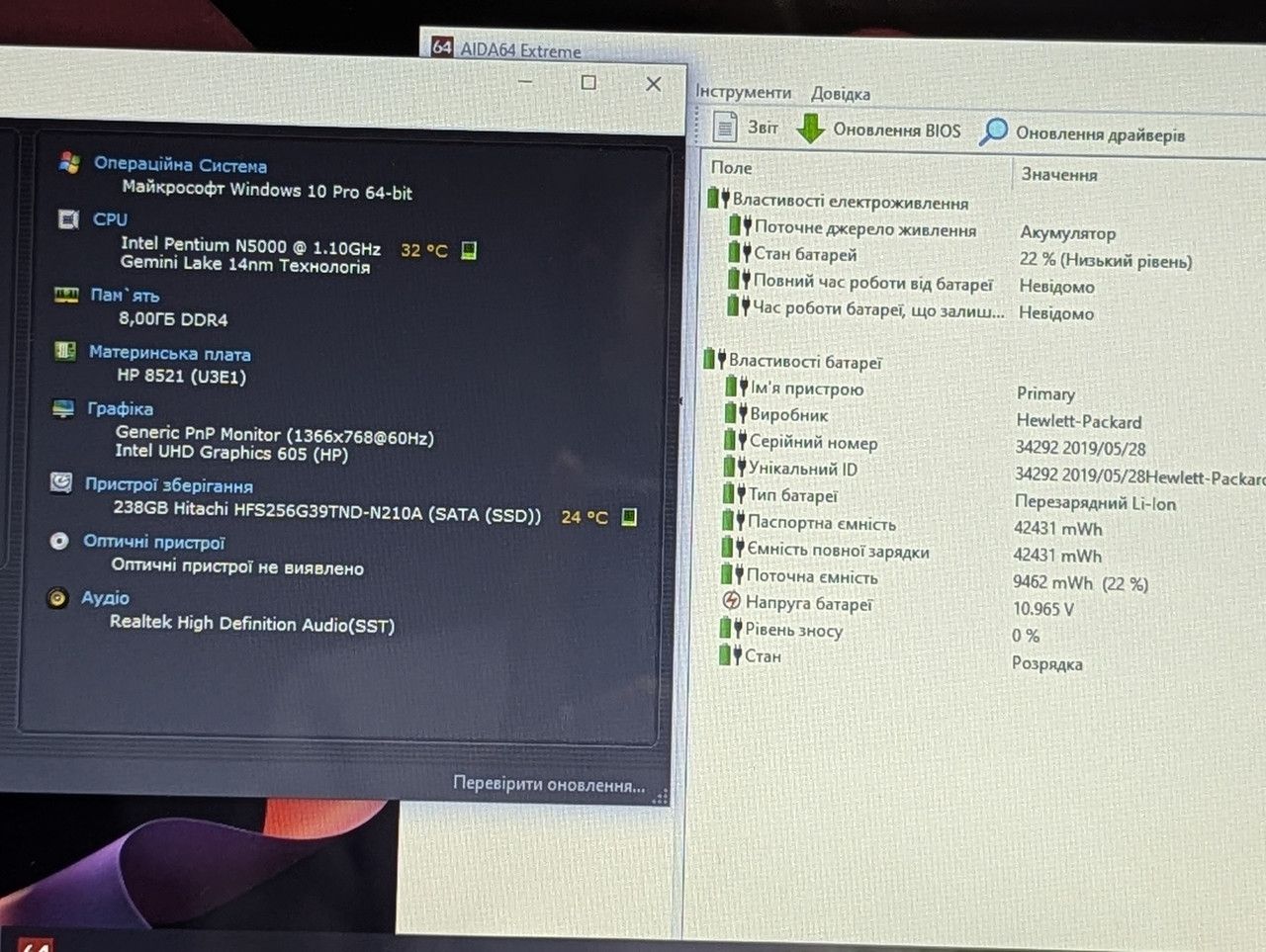Click the green Оновлення BIOS arrow icon

(811, 129)
